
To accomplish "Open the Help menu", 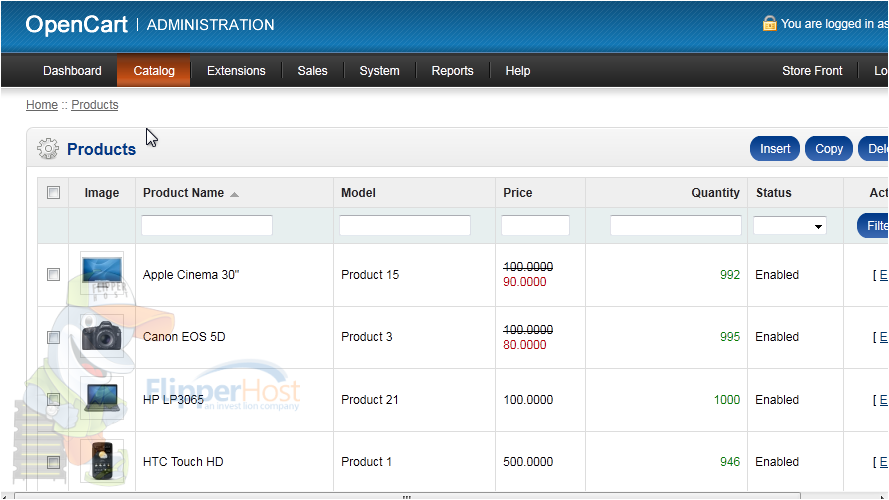I will point(518,71).
